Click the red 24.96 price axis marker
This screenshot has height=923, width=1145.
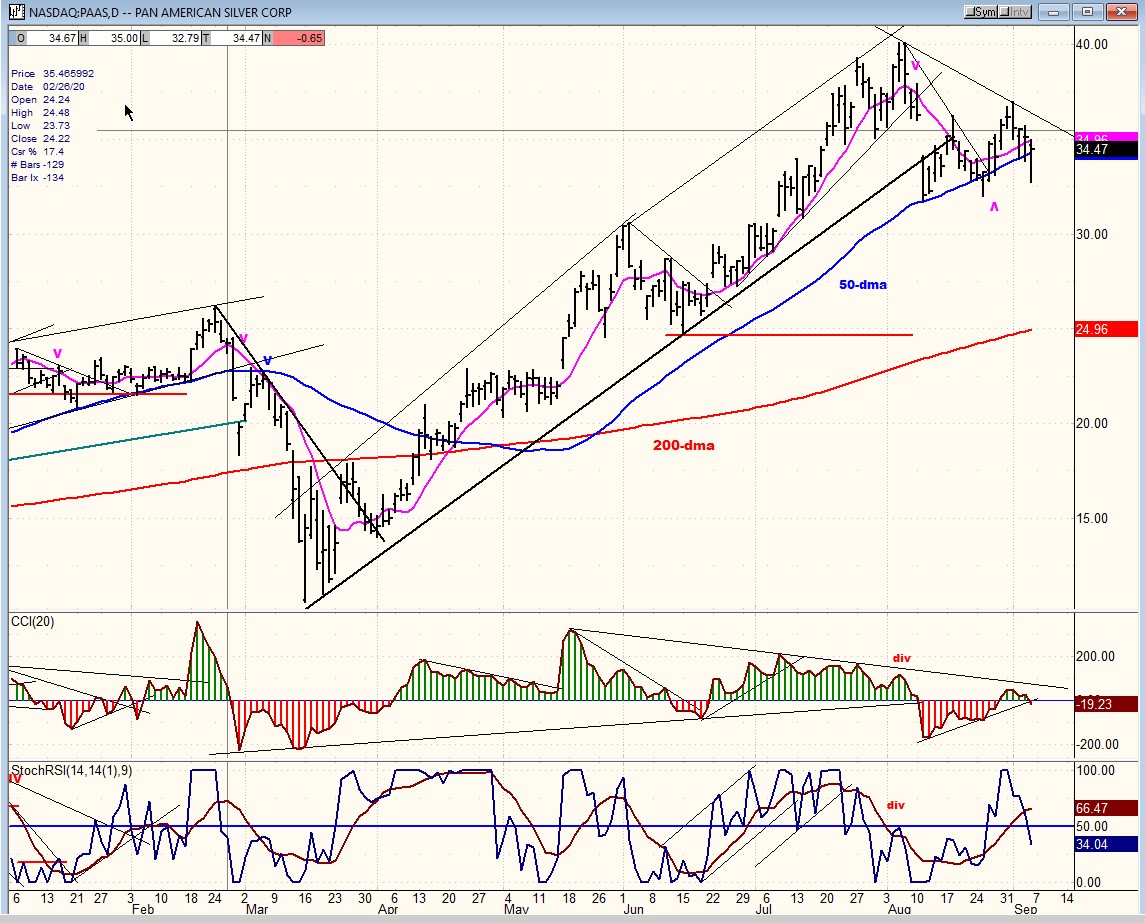point(1106,329)
